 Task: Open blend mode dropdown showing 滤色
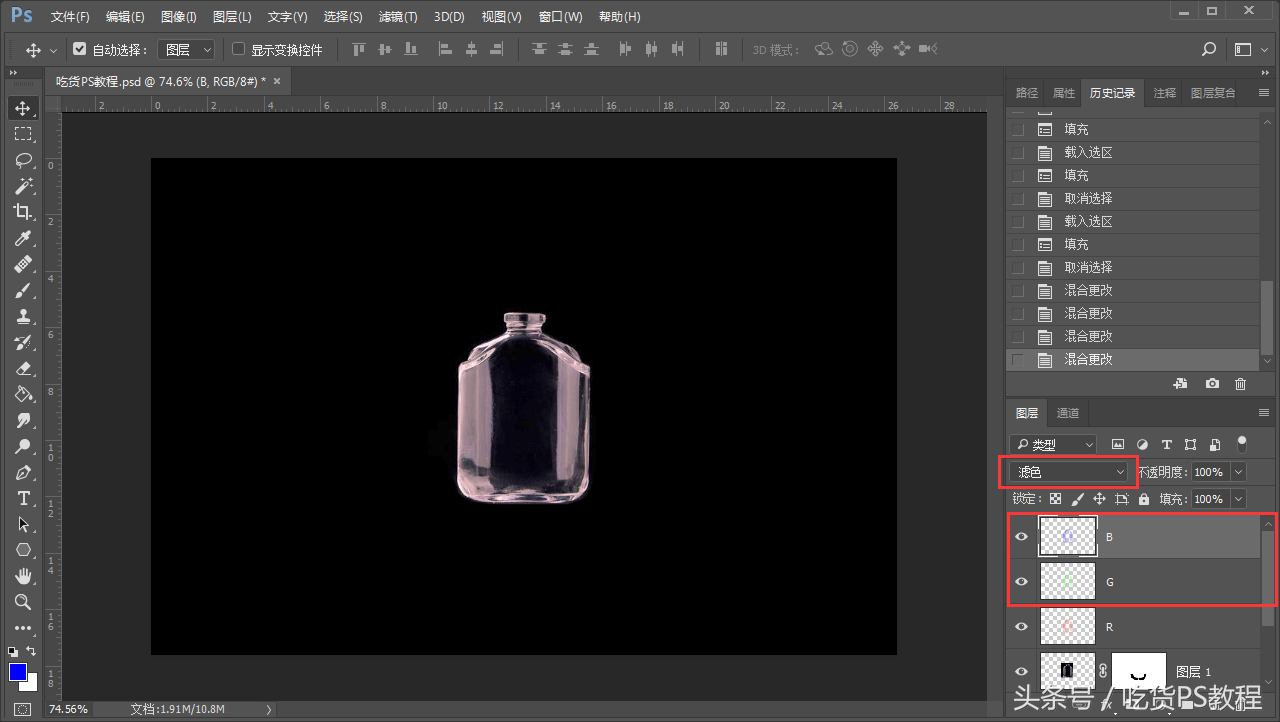coord(1069,472)
